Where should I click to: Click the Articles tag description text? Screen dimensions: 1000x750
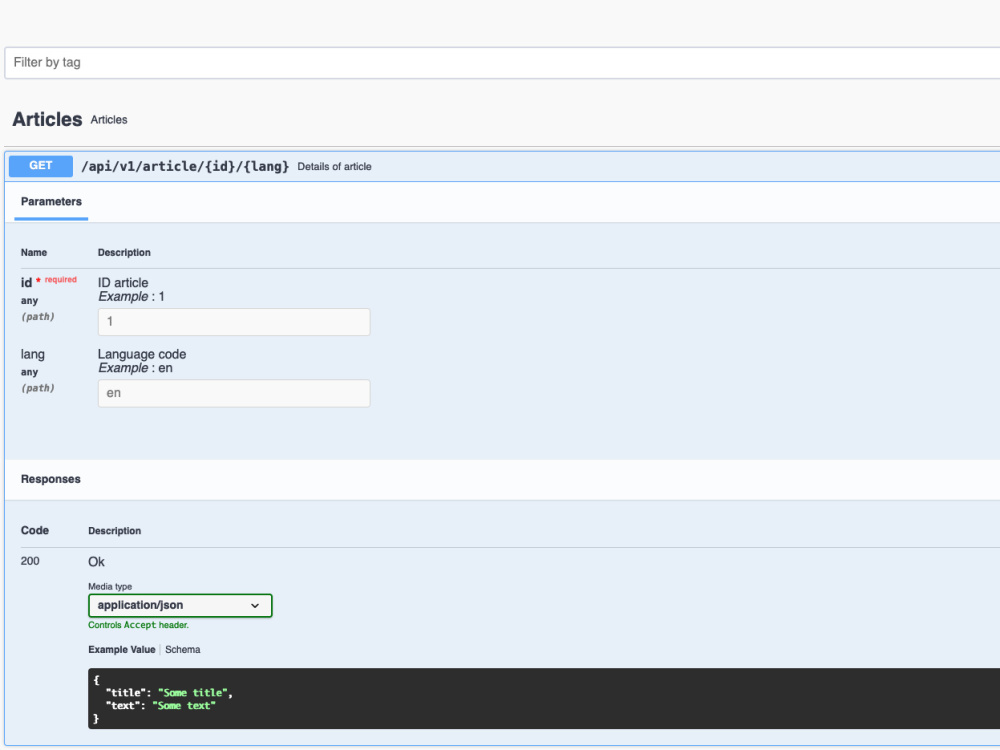109,120
